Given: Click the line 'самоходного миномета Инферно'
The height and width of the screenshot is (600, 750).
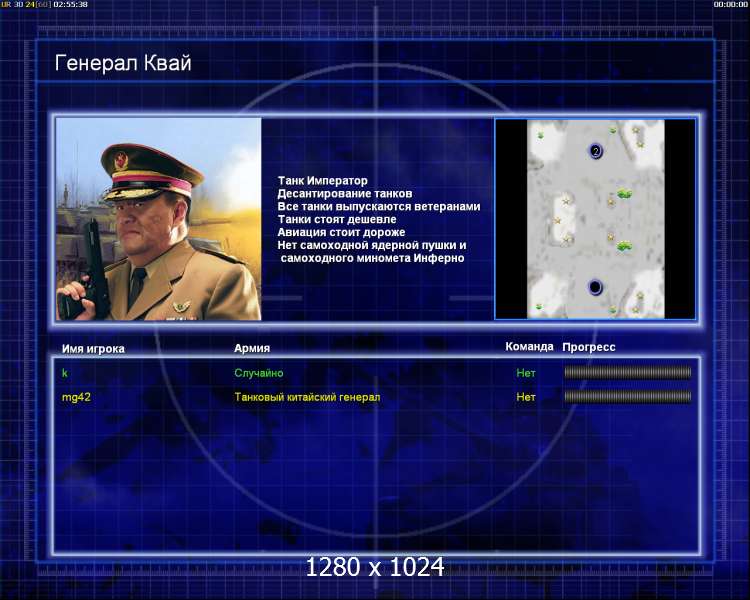Looking at the screenshot, I should (x=373, y=258).
